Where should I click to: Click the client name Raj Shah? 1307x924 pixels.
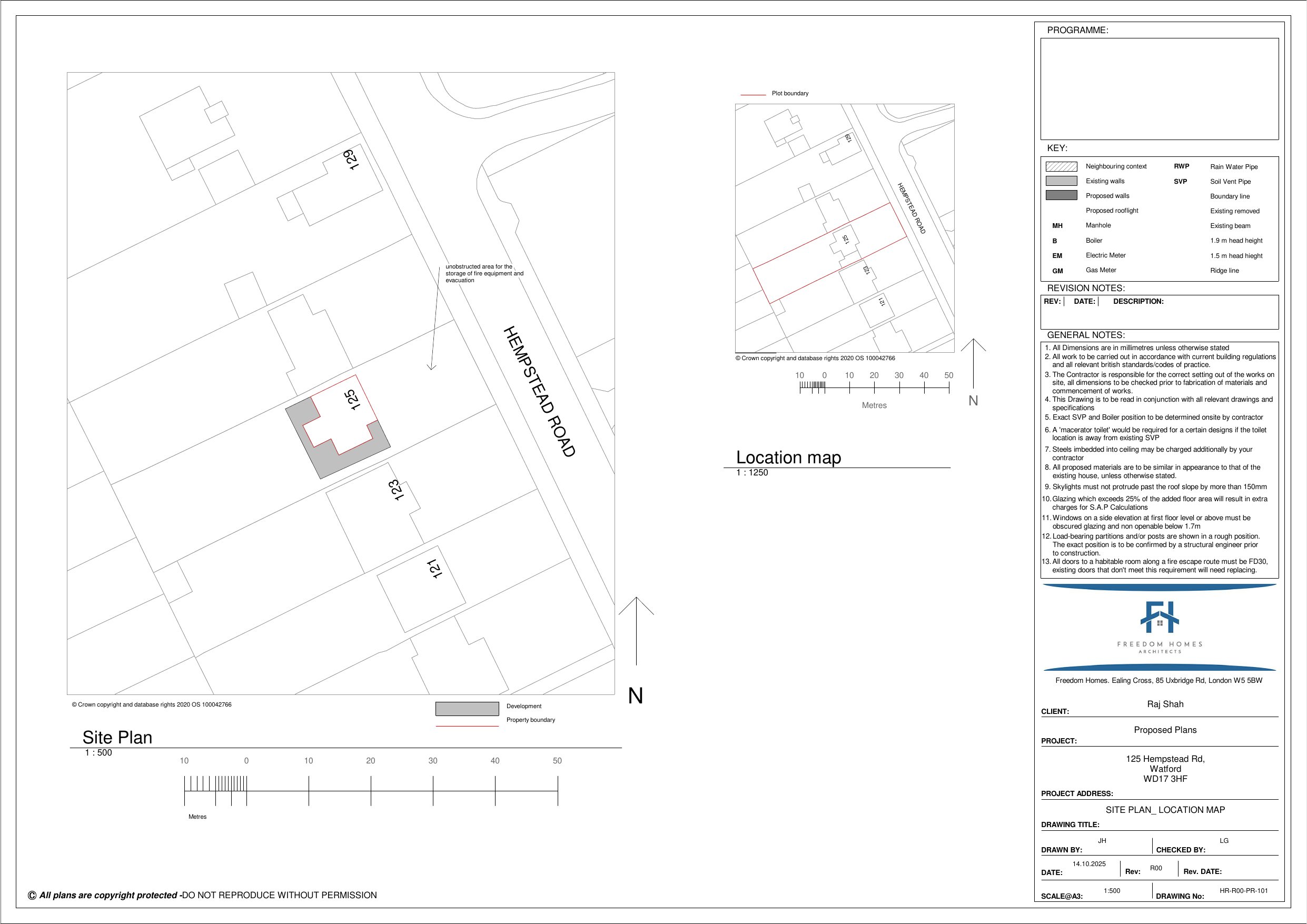1165,704
